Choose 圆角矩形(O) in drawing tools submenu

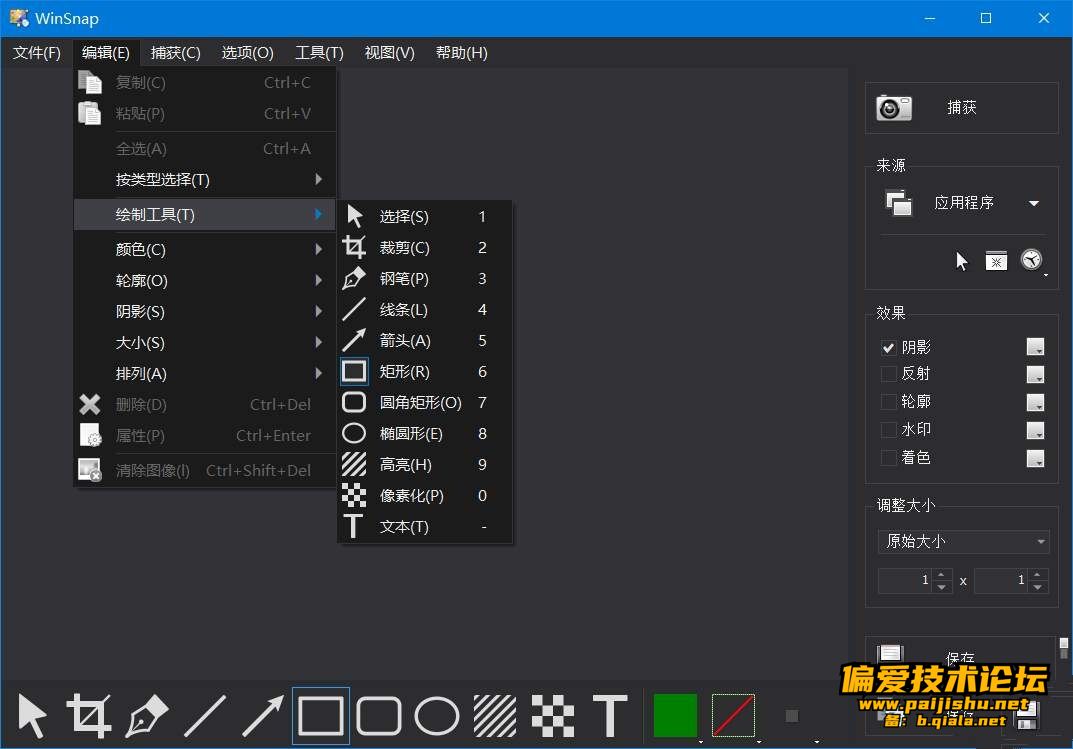(x=424, y=402)
